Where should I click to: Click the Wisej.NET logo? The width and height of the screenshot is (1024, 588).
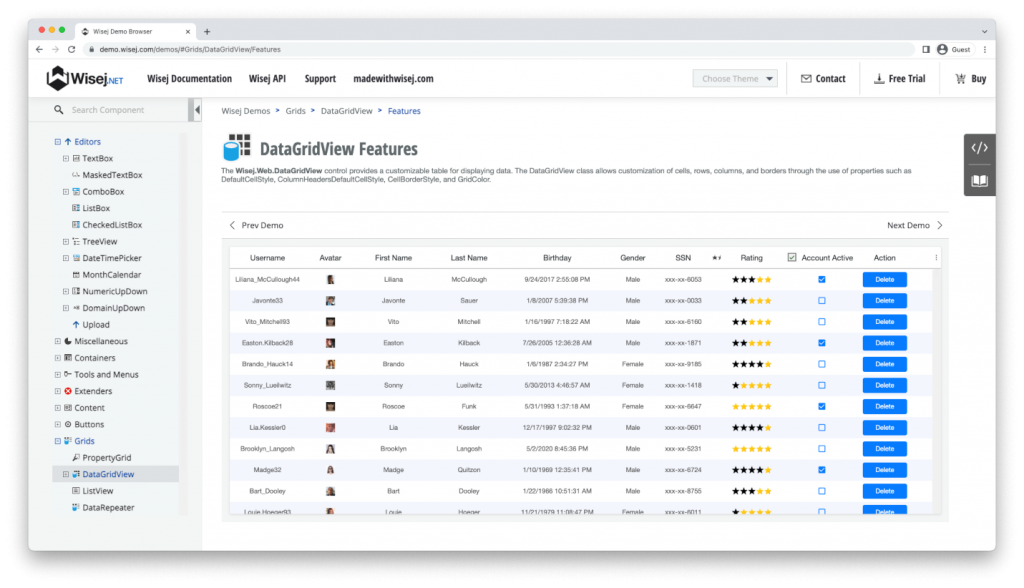(x=84, y=78)
